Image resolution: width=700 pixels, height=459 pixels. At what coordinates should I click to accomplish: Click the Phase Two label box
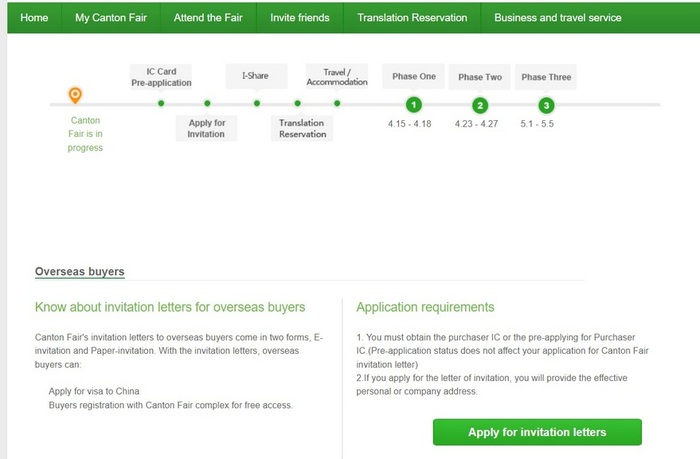[480, 77]
